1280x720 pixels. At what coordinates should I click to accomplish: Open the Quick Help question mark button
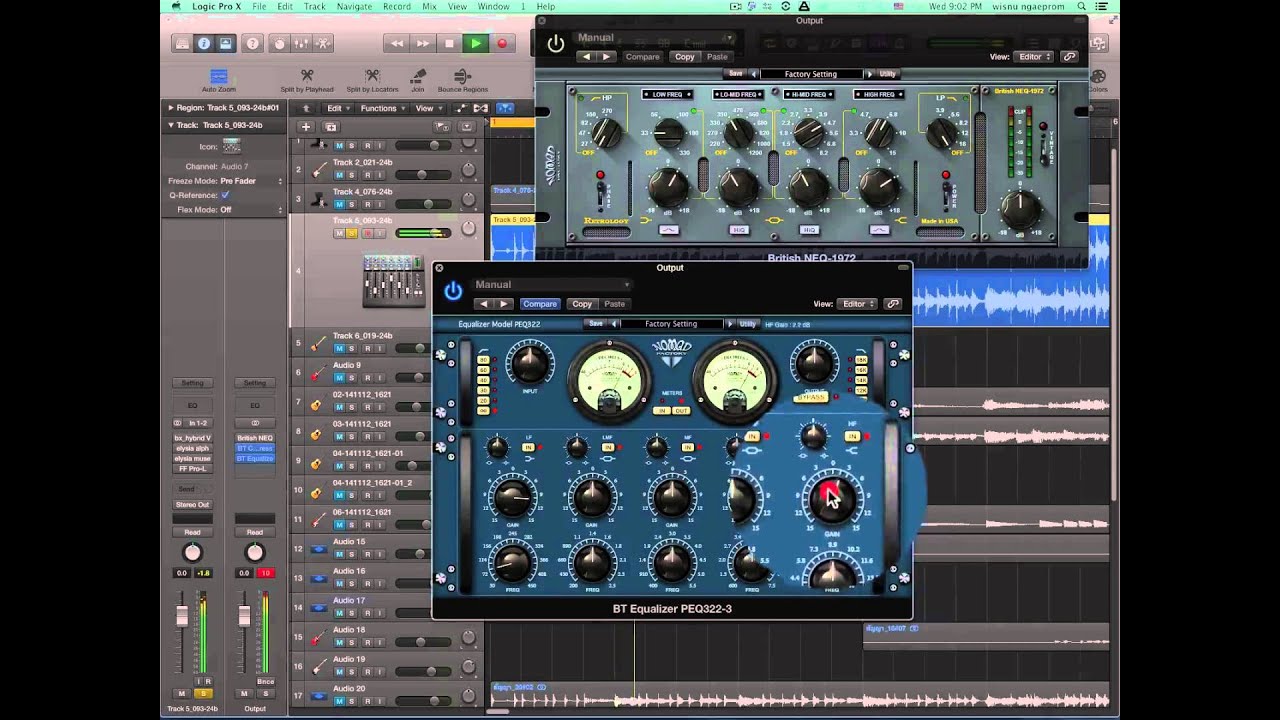[x=252, y=43]
